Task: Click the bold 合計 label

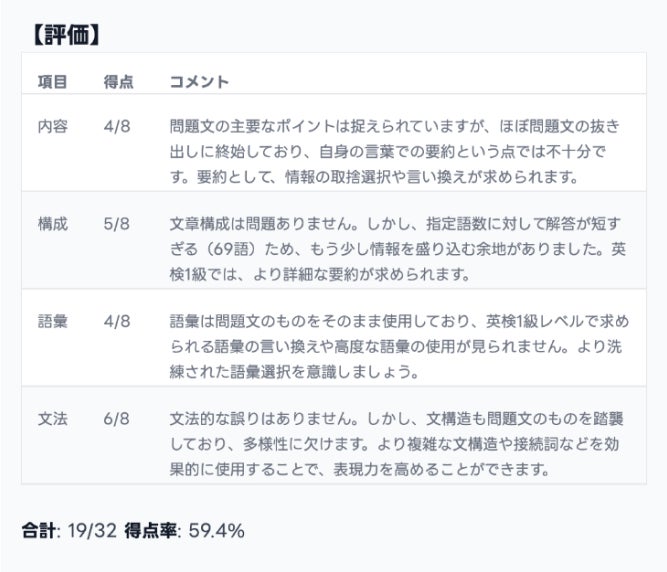Action: coord(40,530)
